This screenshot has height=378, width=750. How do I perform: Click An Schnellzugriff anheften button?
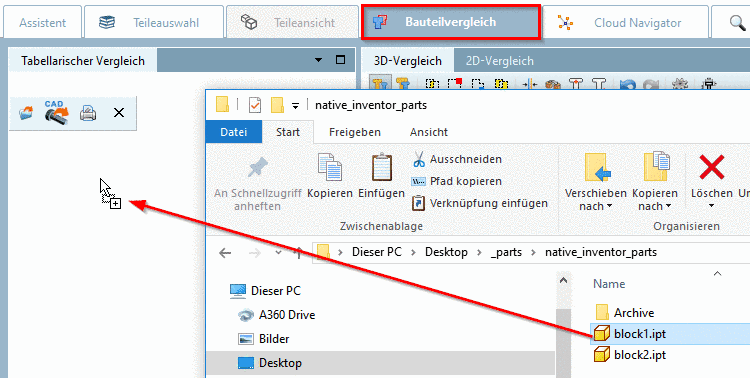pyautogui.click(x=258, y=184)
